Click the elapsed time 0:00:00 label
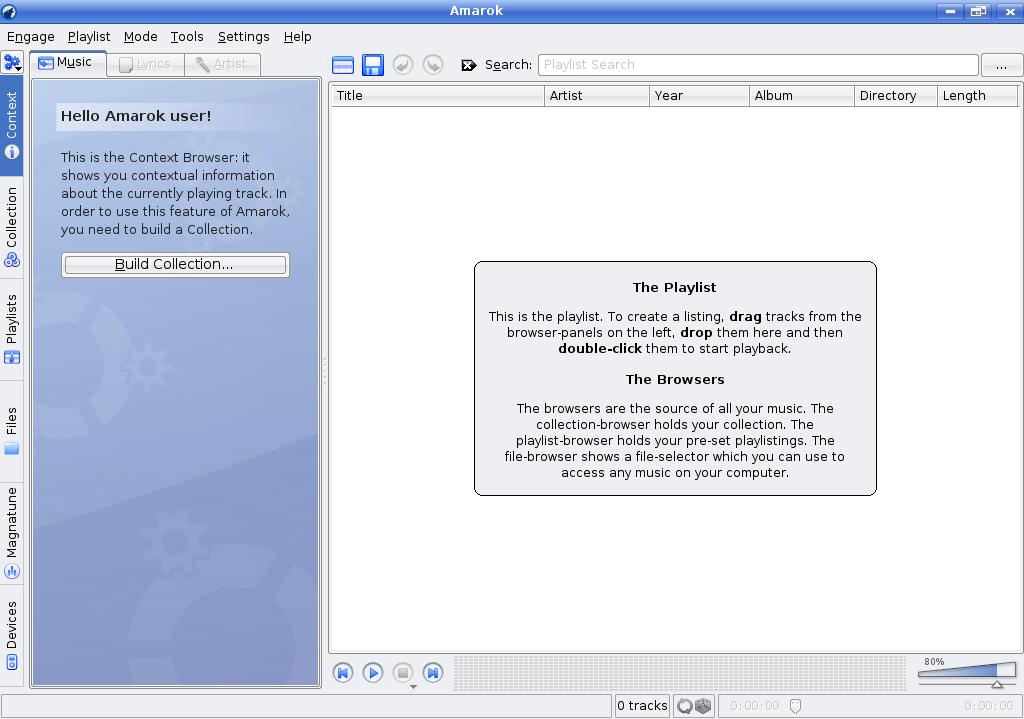Viewport: 1024px width, 719px height. point(754,706)
